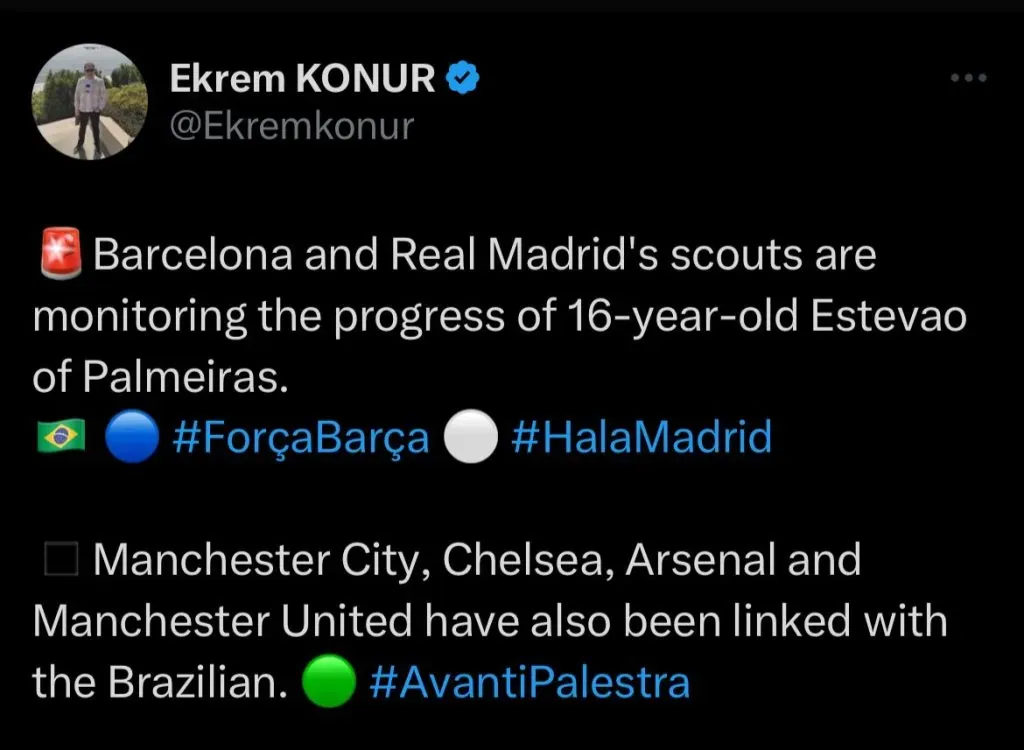
Task: Open the tweet's three-dot more menu
Action: [968, 79]
